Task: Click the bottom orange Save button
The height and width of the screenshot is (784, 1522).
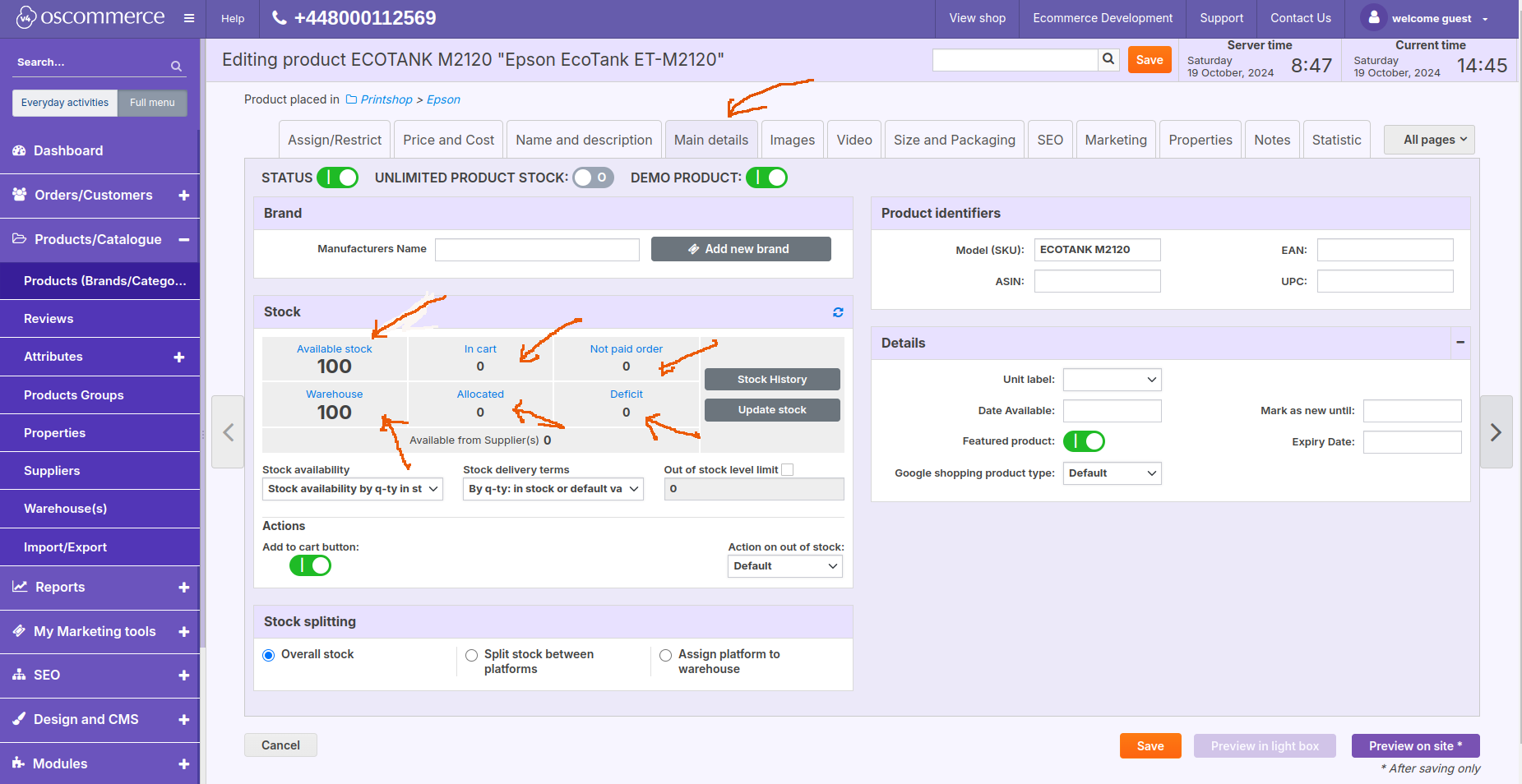Action: pyautogui.click(x=1150, y=746)
